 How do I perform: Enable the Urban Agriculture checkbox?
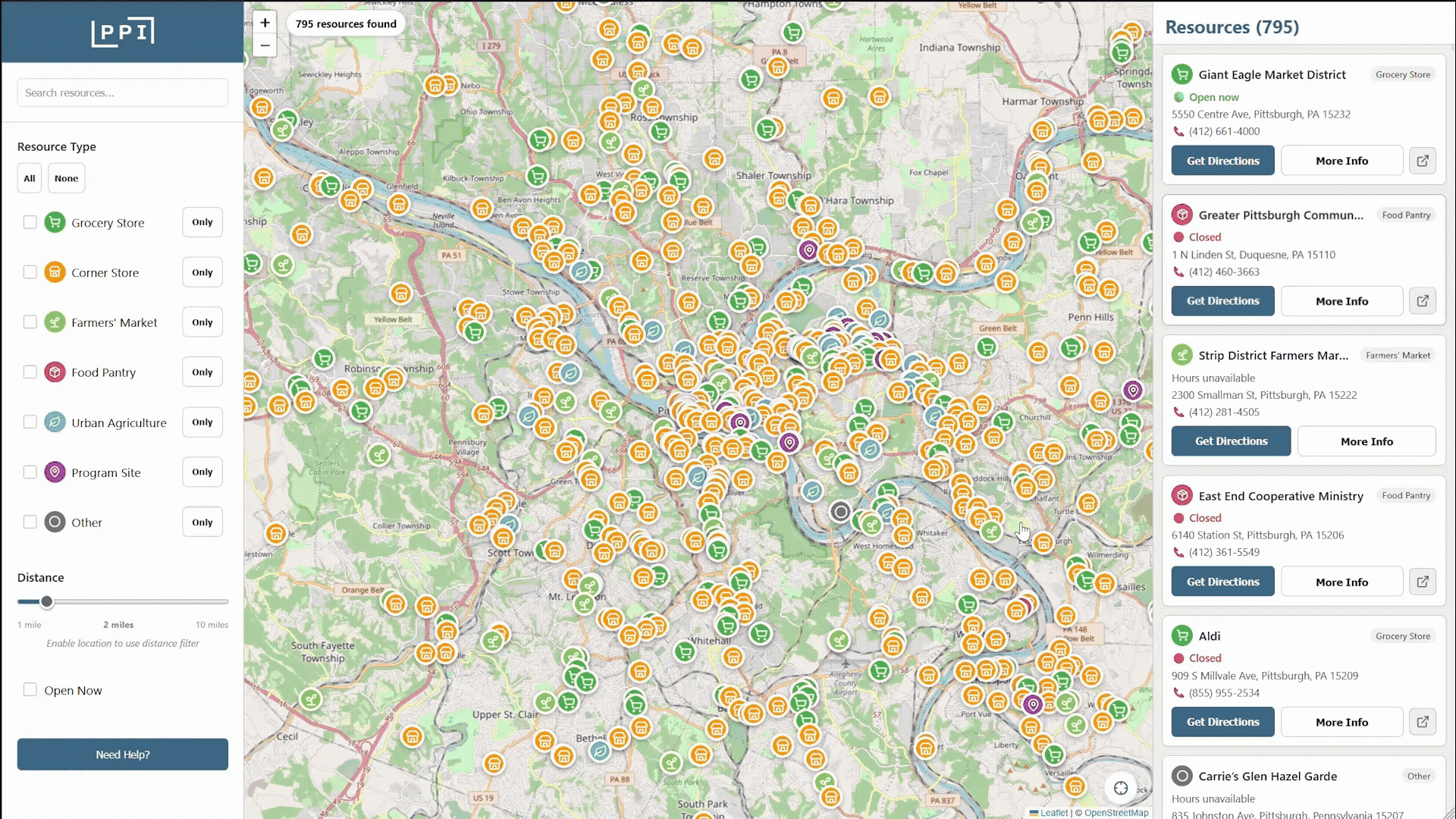(30, 422)
